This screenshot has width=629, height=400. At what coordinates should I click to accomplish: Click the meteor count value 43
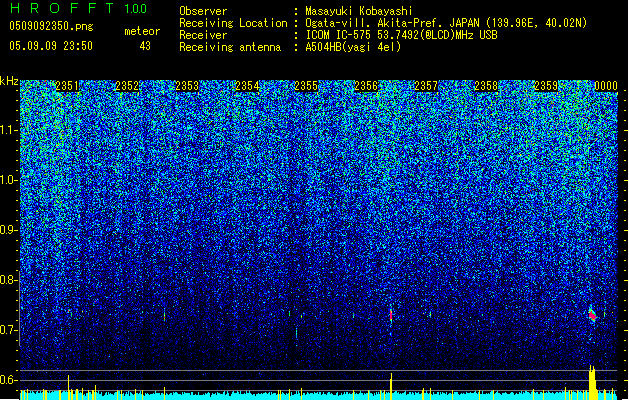(x=145, y=46)
